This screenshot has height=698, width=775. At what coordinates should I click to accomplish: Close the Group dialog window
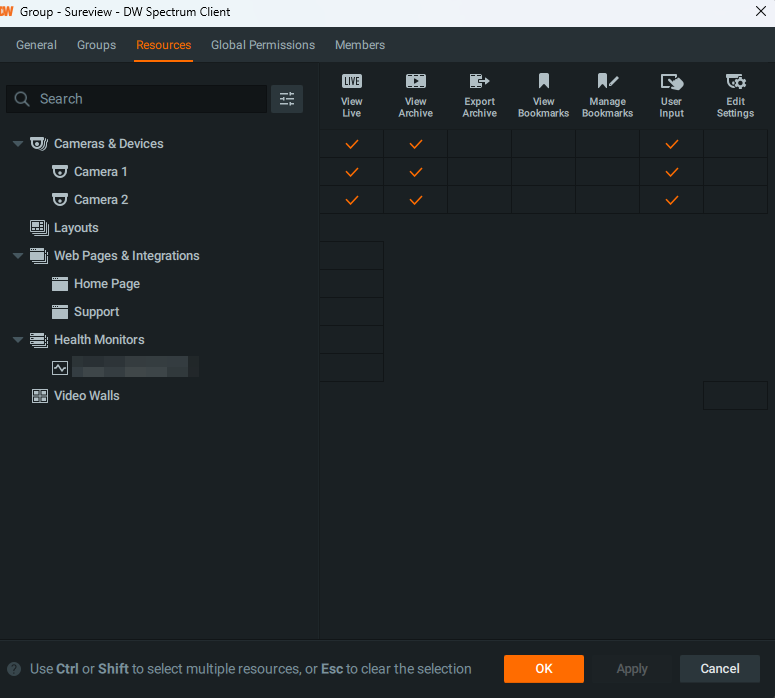(x=761, y=11)
